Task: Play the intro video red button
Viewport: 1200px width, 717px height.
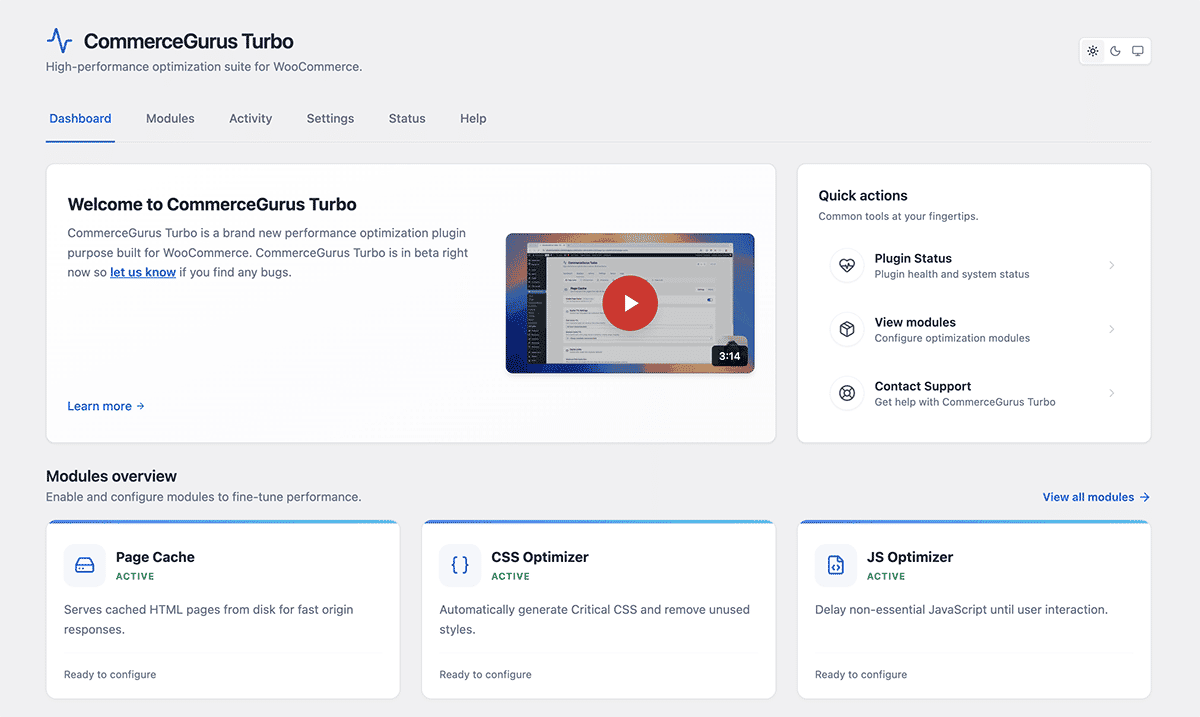Action: [630, 303]
